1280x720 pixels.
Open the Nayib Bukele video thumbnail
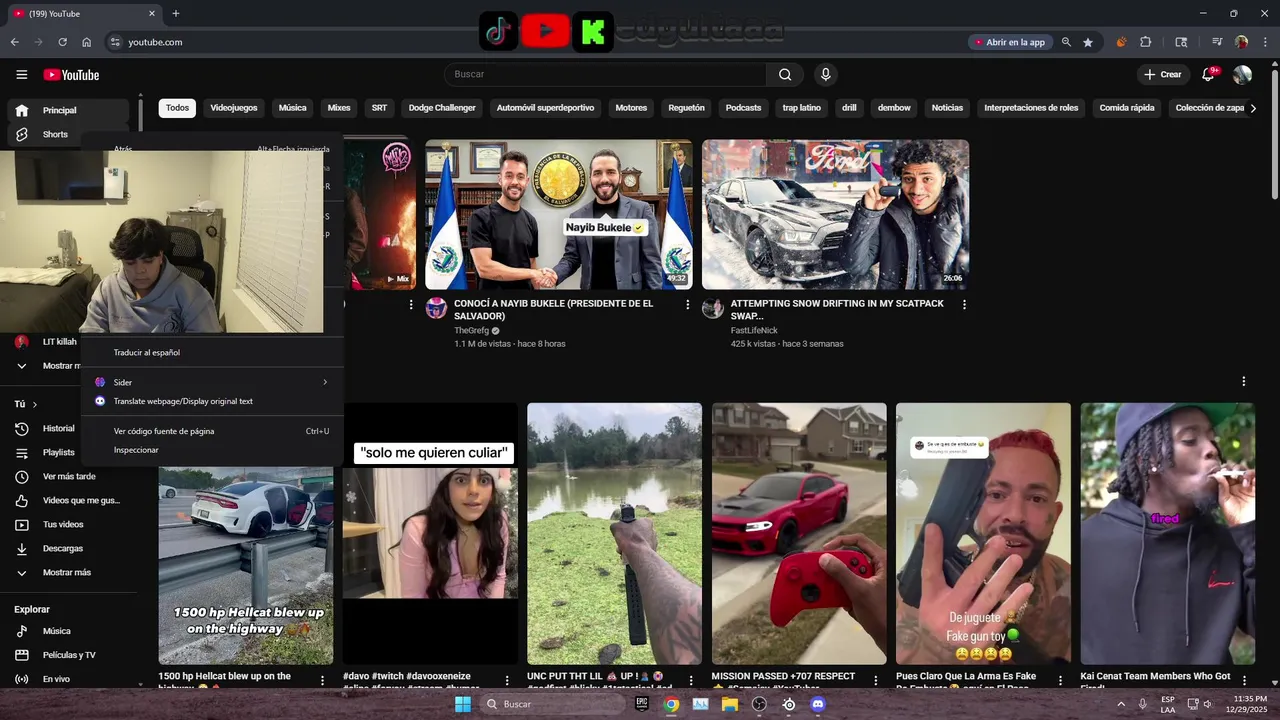pos(559,215)
